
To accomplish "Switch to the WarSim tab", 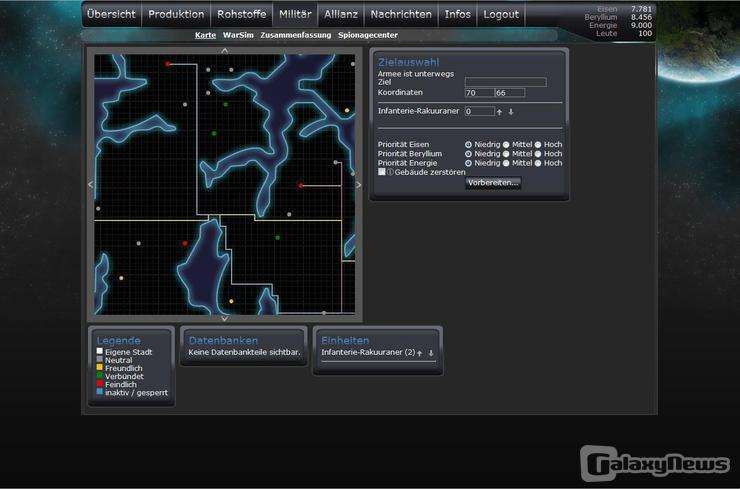I will click(237, 35).
